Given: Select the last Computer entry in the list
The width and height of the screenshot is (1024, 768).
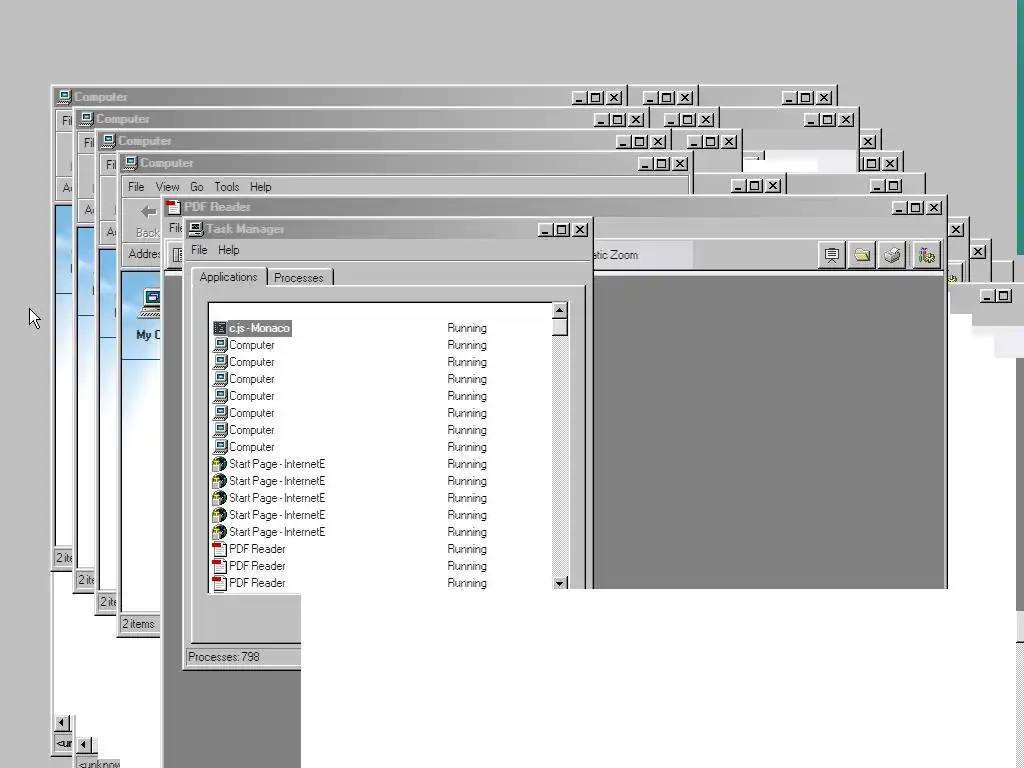Looking at the screenshot, I should pyautogui.click(x=251, y=447).
